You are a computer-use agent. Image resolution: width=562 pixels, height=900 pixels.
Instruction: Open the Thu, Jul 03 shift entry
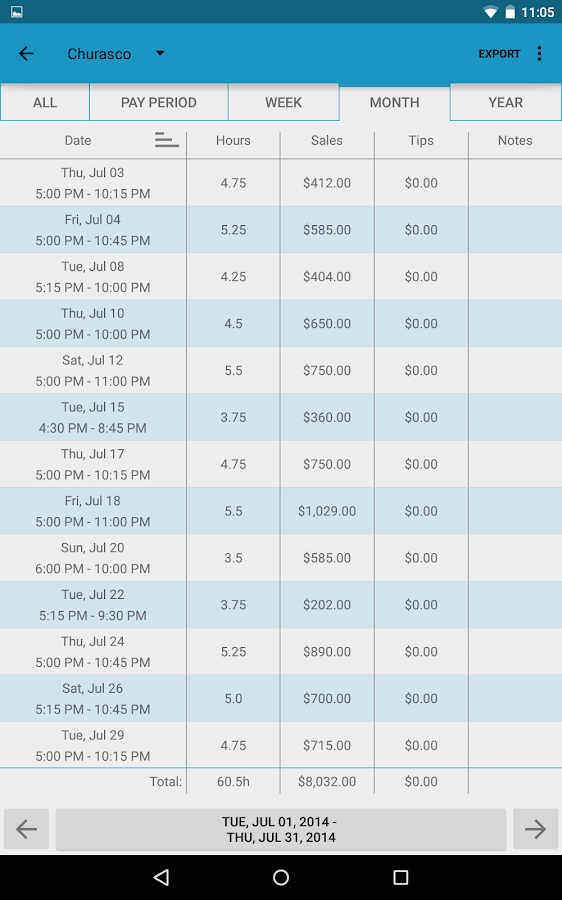pos(281,183)
